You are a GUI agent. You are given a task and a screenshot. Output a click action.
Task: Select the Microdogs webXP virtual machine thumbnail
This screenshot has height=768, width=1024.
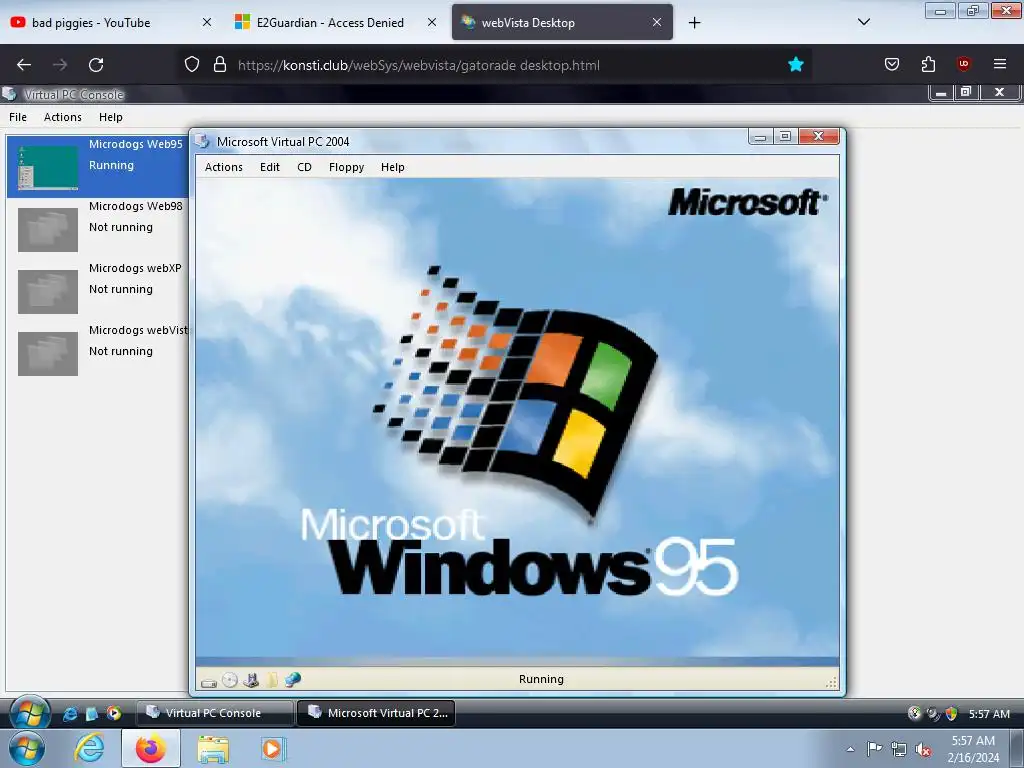(48, 291)
